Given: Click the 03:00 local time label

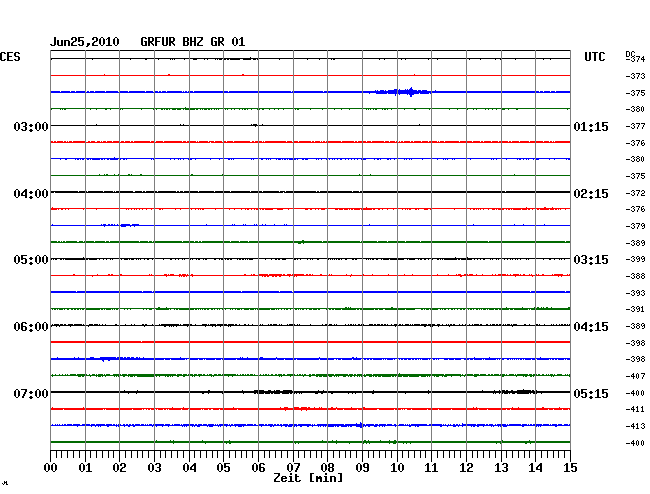Looking at the screenshot, I should (31, 126).
